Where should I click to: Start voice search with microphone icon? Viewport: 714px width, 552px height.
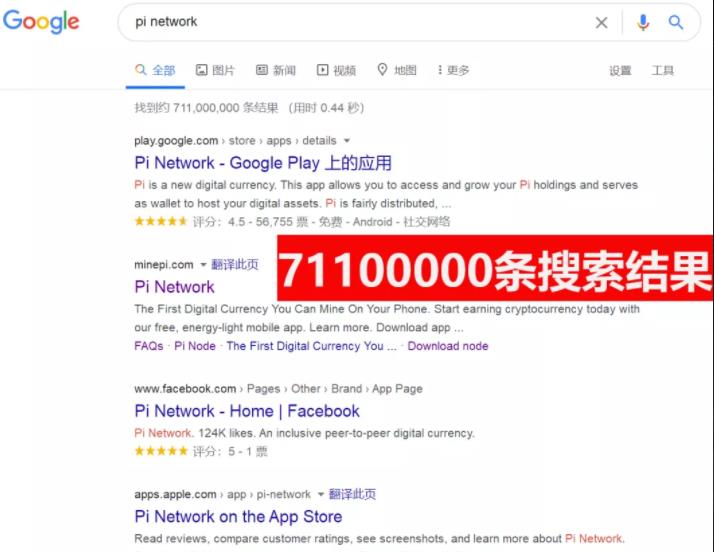[x=643, y=22]
